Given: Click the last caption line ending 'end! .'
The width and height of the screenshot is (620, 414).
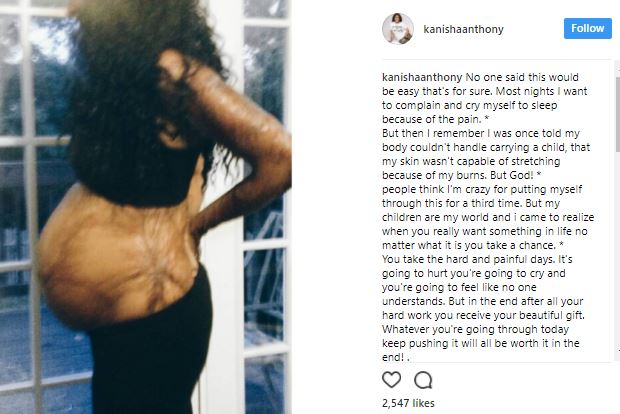Looking at the screenshot, I should [x=395, y=357].
